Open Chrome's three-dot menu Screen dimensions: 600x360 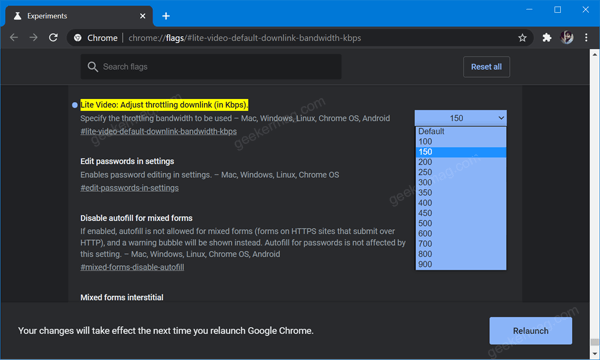click(x=586, y=37)
